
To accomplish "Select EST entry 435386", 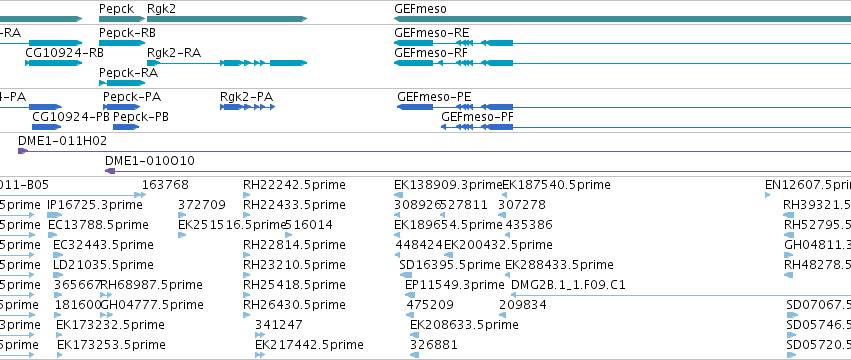I will (529, 225).
